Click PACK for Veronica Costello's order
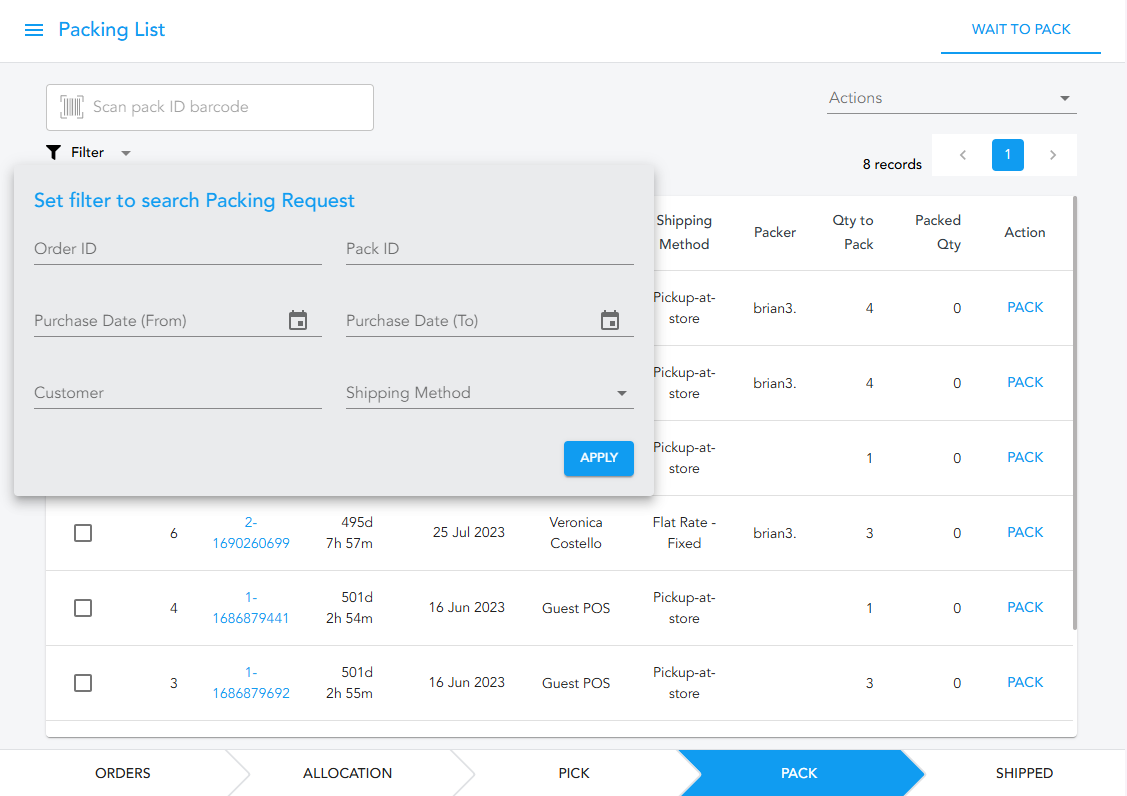Viewport: 1127px width, 796px height. coord(1024,532)
